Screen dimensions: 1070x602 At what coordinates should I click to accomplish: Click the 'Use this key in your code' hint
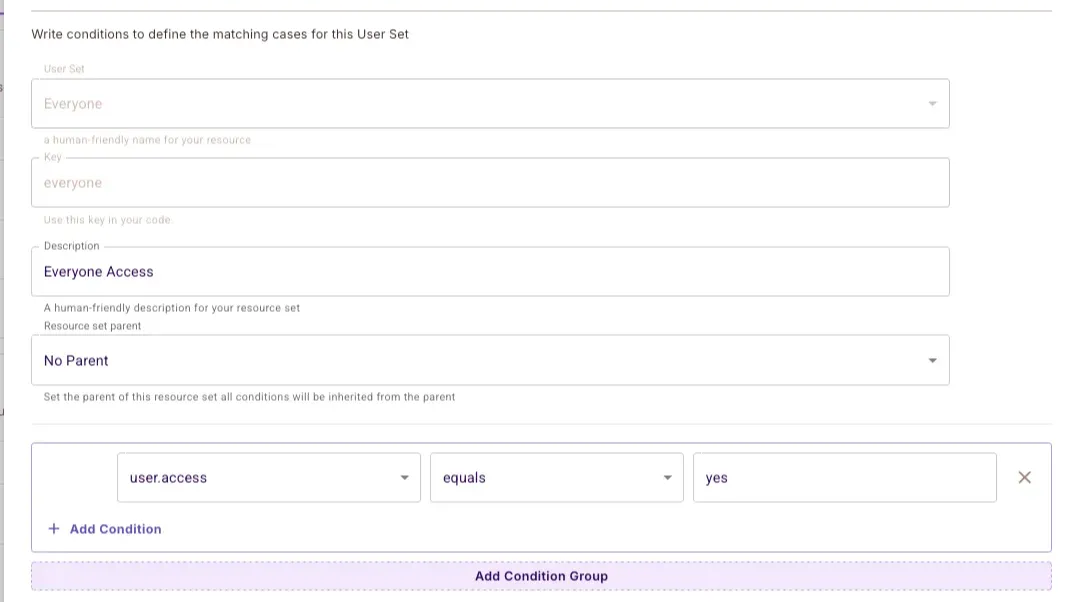pyautogui.click(x=108, y=220)
